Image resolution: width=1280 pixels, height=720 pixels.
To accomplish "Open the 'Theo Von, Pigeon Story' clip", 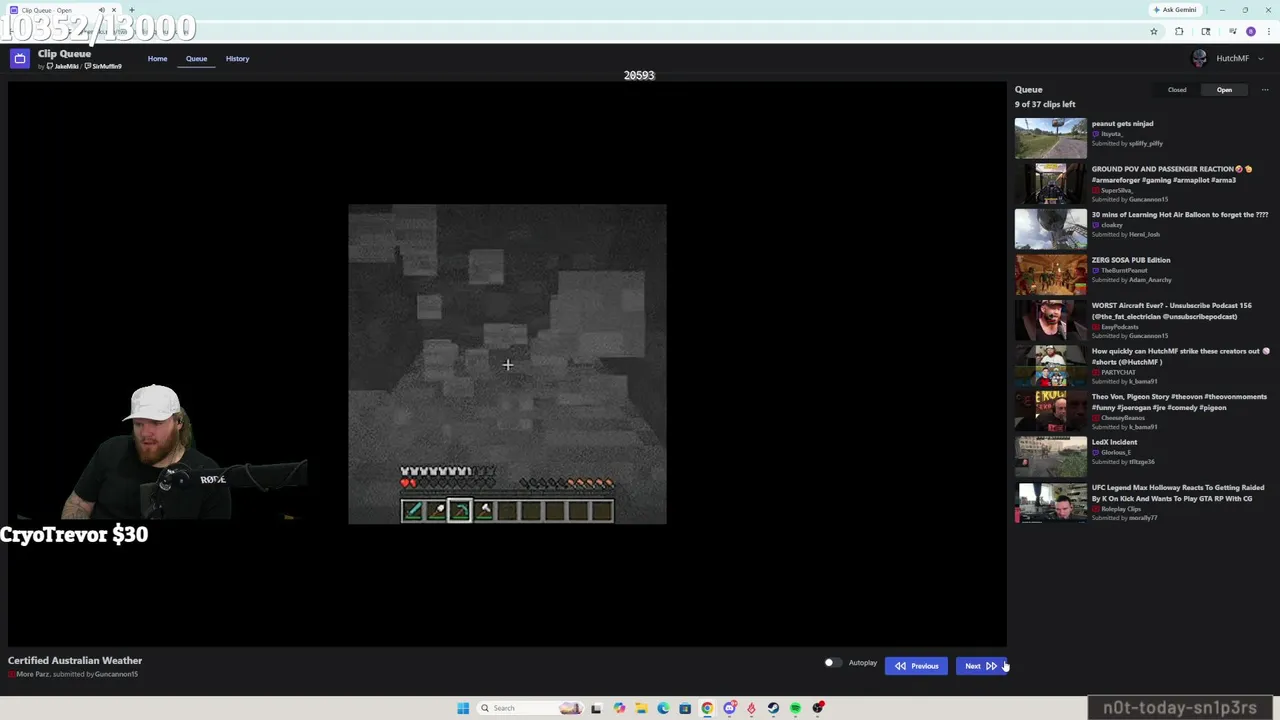I will pyautogui.click(x=1142, y=411).
